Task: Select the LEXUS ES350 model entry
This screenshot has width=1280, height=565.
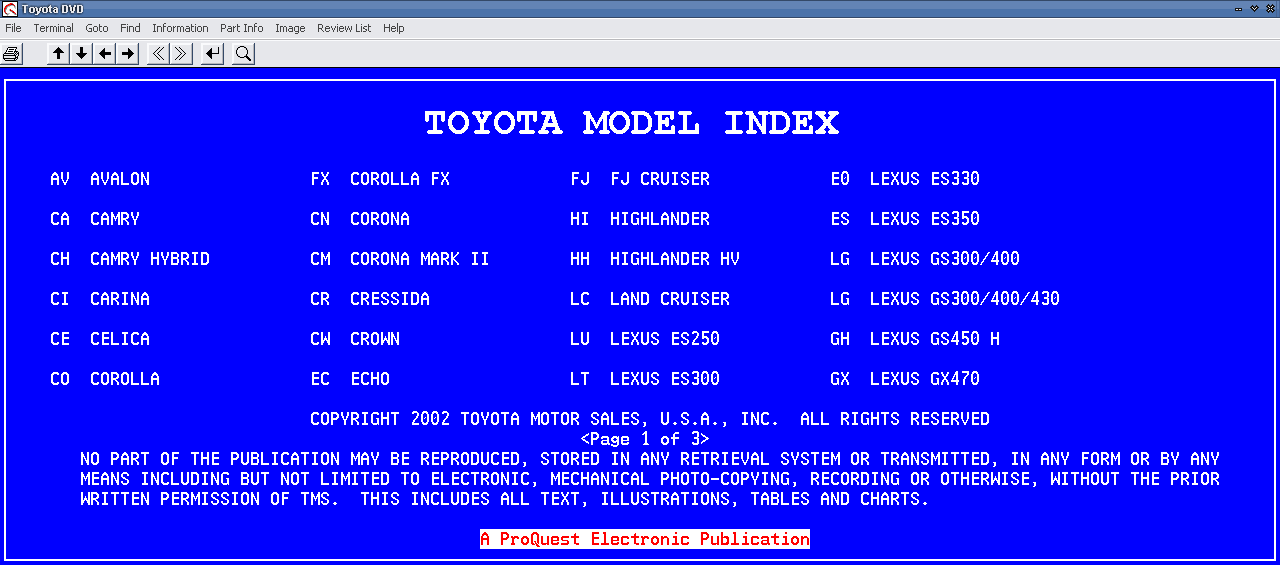Action: 905,219
